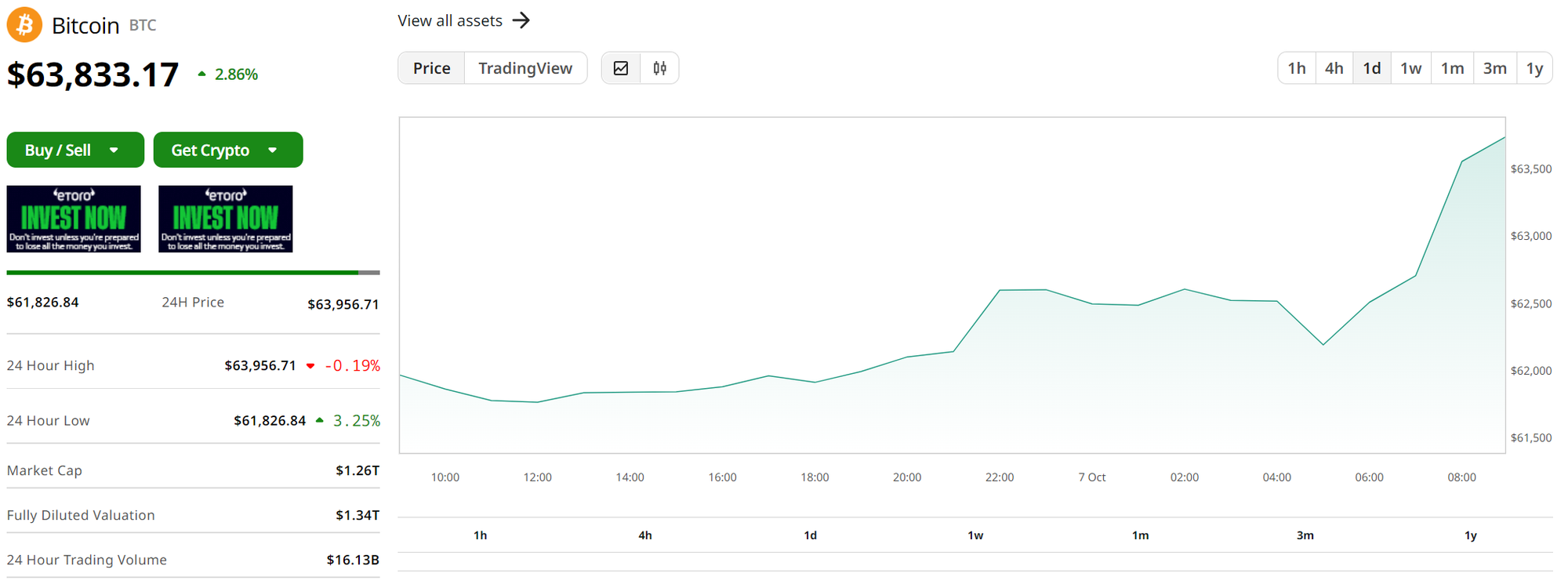Open the View all assets link
The image size is (1568, 584).
pyautogui.click(x=450, y=20)
